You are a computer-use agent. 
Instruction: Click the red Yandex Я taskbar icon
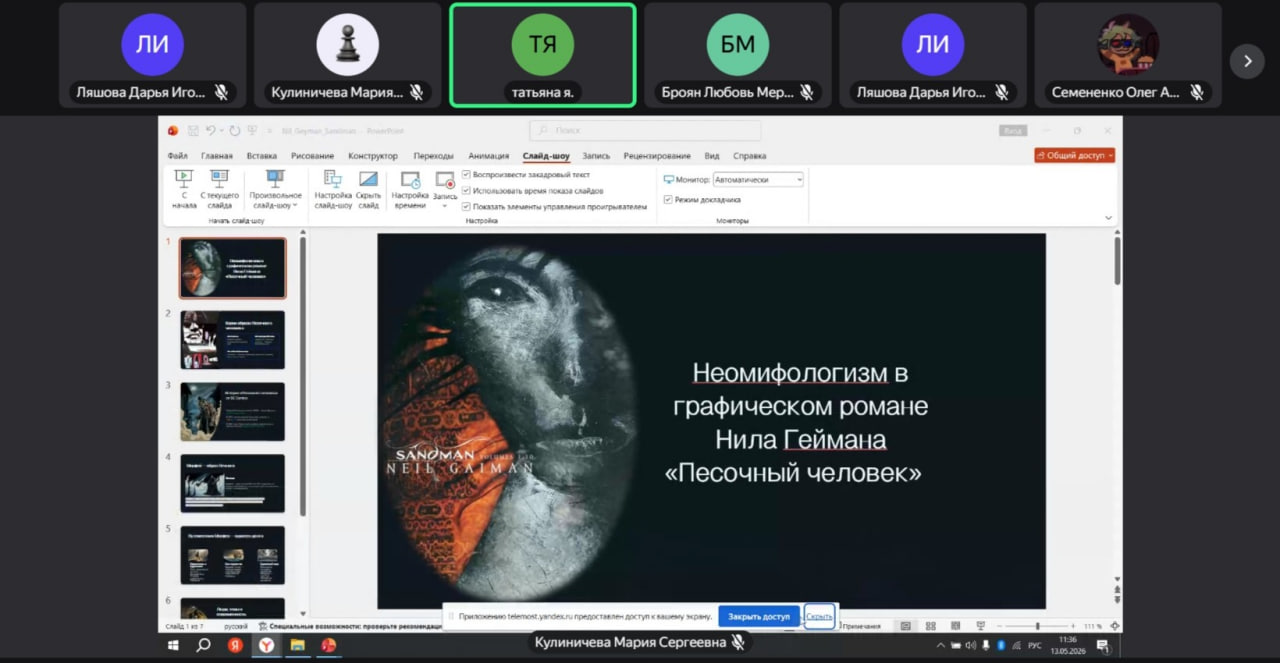[235, 646]
